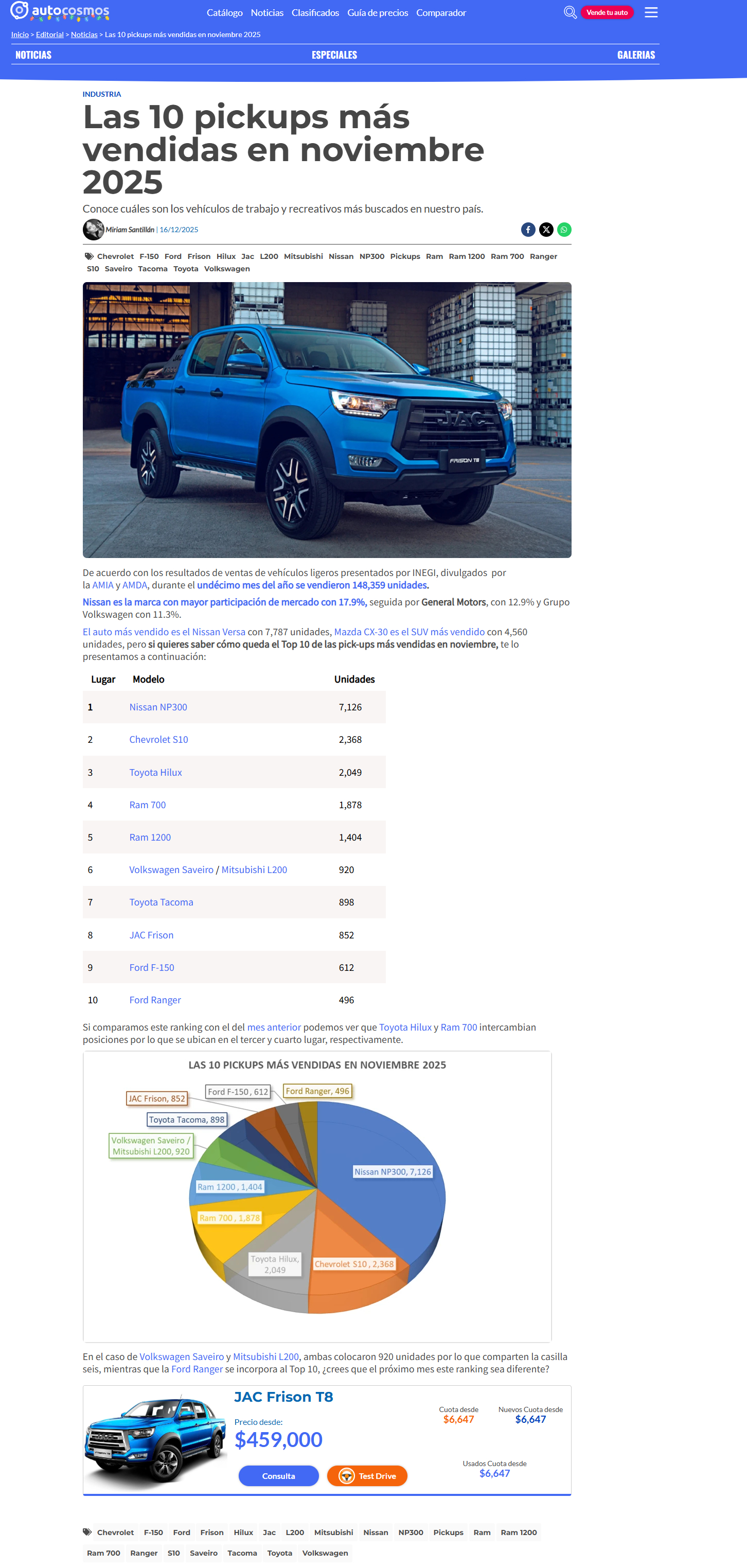Open the Nissan NP300 table link
The height and width of the screenshot is (1568, 747).
point(158,707)
